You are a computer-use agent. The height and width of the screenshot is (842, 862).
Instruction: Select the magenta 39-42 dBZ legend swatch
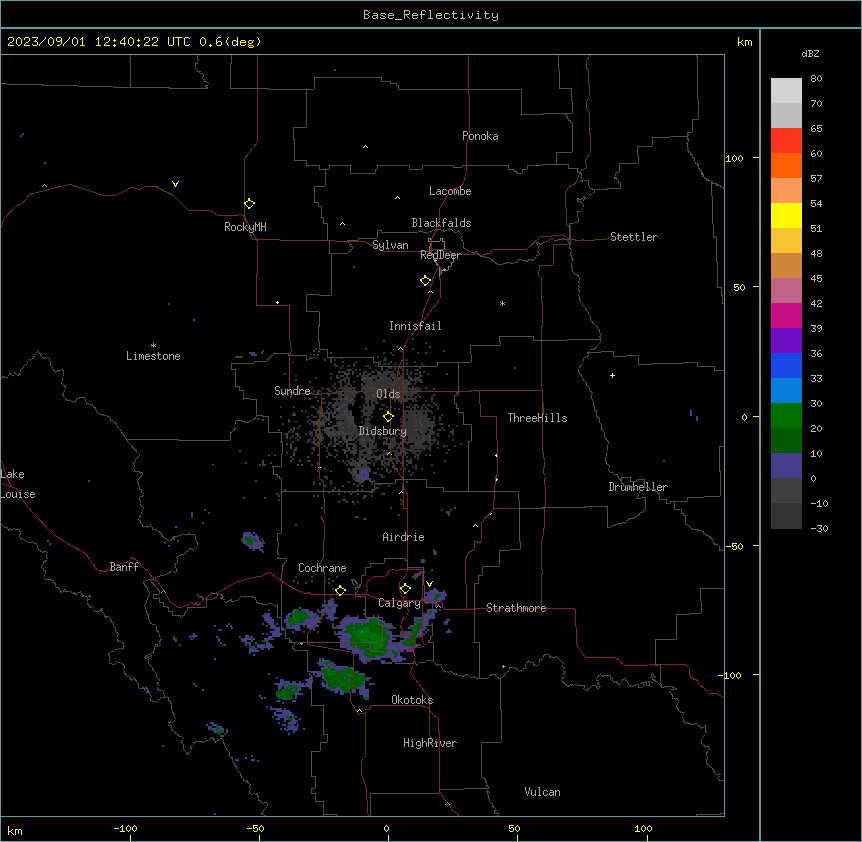click(786, 315)
